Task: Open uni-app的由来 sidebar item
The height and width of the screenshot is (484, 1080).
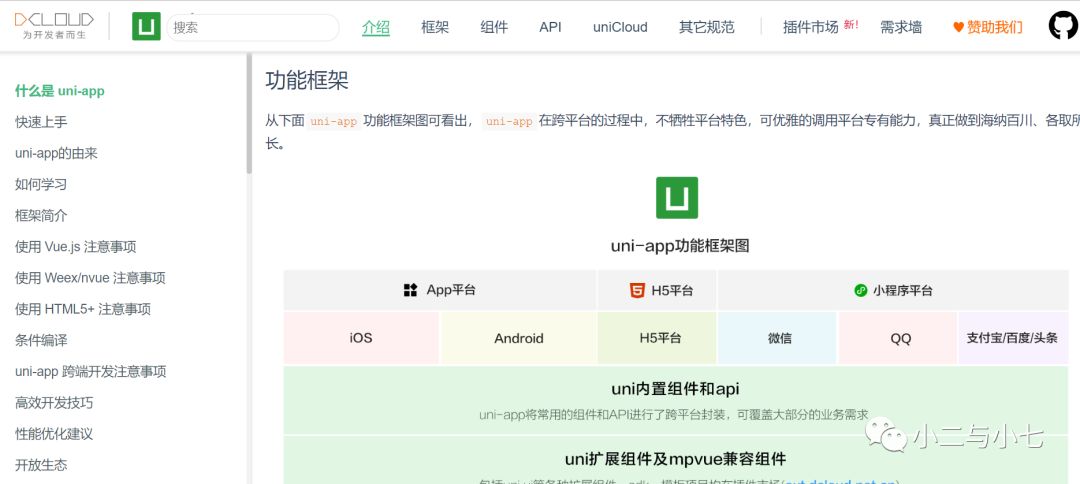Action: coord(56,153)
